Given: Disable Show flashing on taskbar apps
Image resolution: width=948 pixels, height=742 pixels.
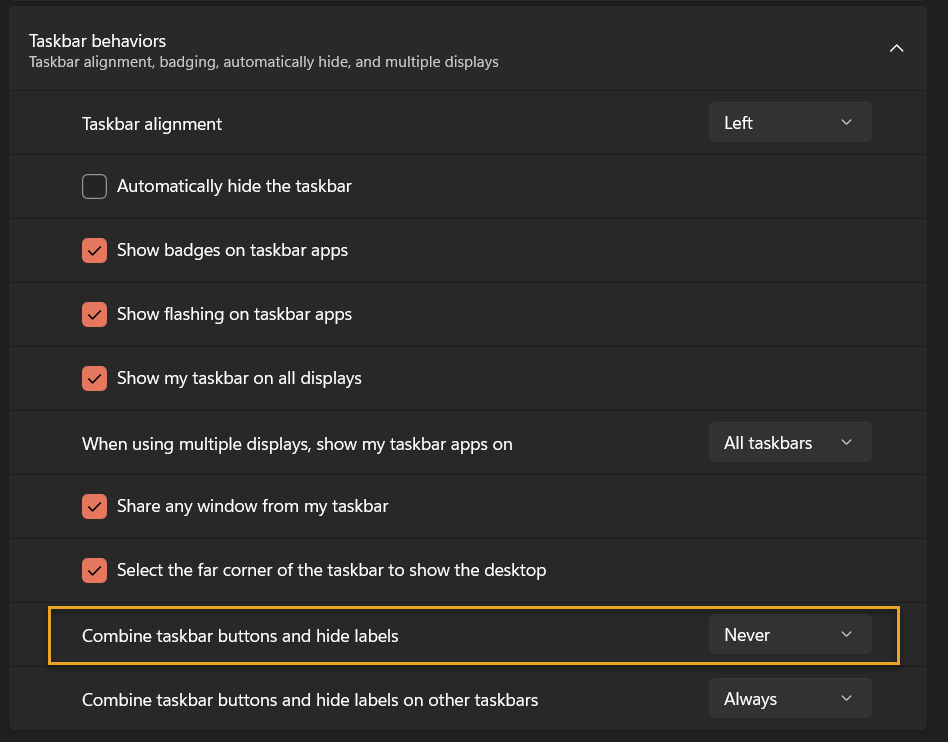Looking at the screenshot, I should coord(94,314).
